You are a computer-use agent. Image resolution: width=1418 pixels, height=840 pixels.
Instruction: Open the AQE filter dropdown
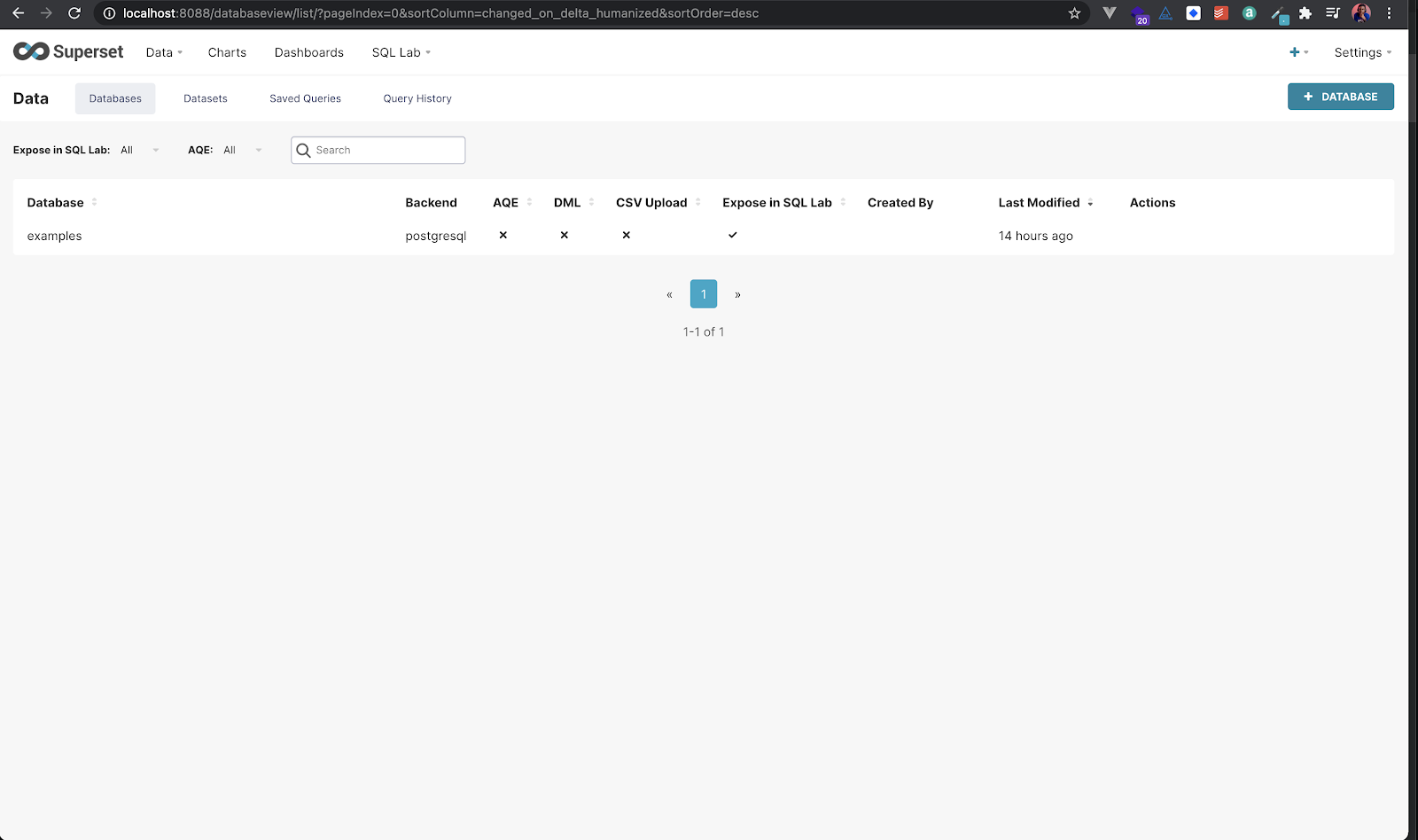(x=241, y=150)
